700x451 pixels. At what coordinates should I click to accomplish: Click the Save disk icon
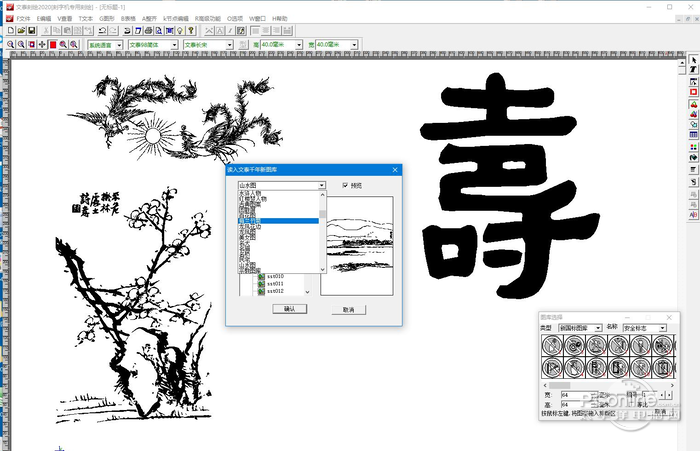point(31,31)
